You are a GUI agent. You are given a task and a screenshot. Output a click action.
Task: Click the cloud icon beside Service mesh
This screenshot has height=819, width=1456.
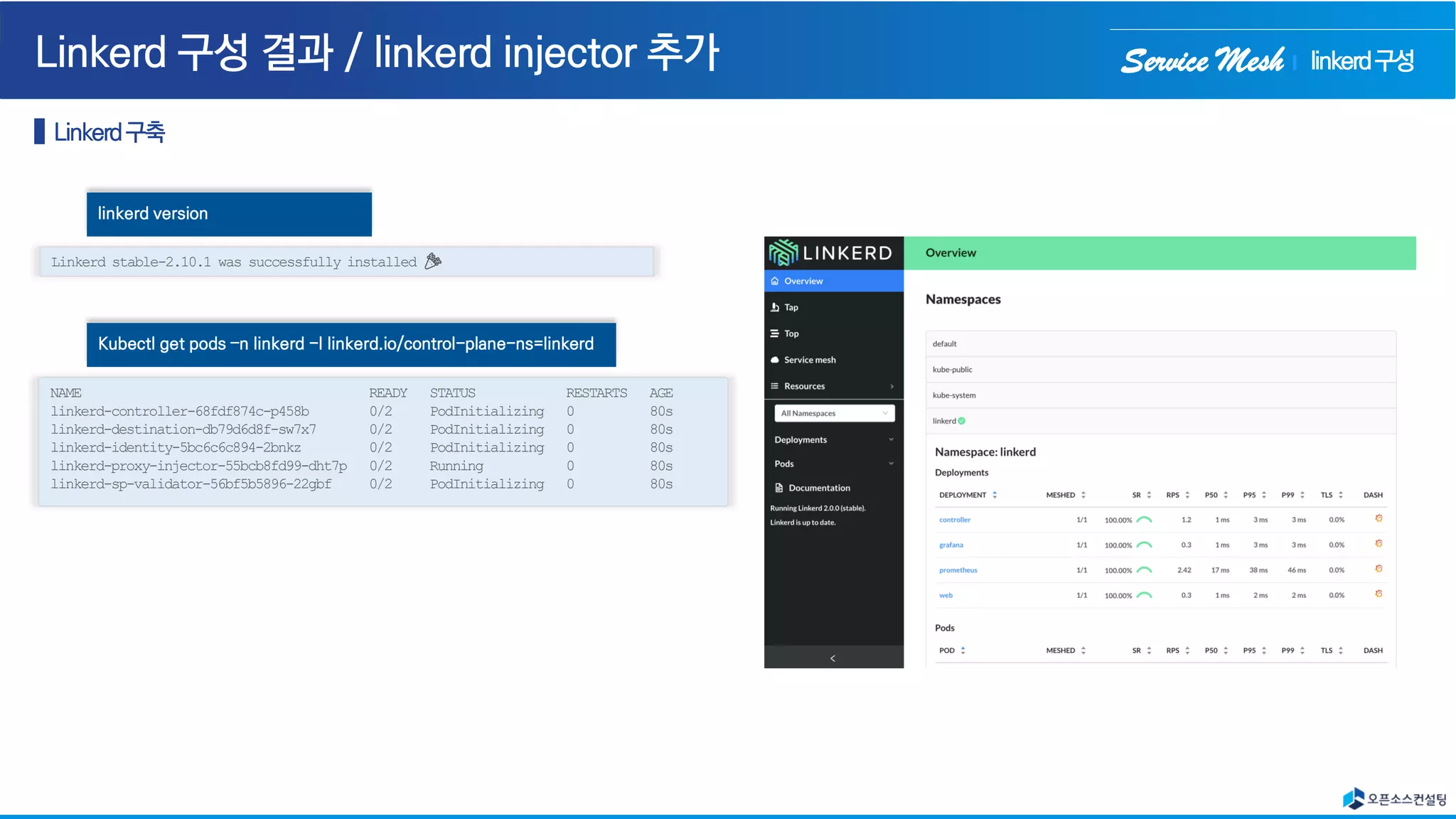(x=775, y=360)
